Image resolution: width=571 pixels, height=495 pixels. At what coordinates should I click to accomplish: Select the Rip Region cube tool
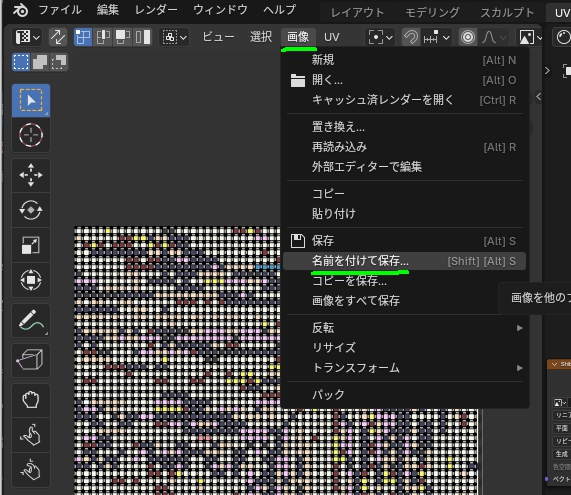[31, 360]
